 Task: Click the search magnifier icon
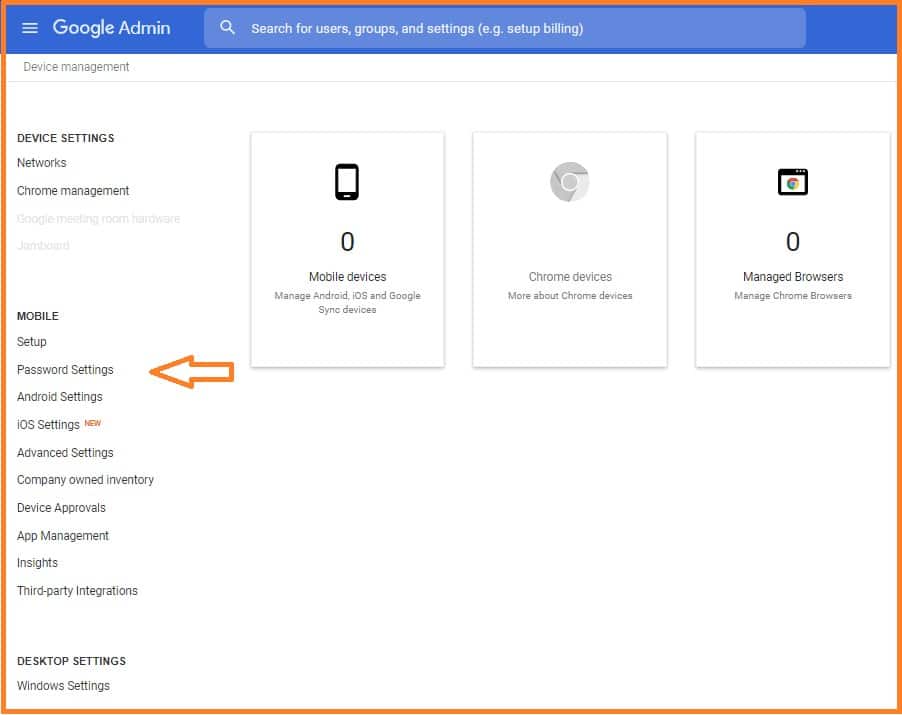(228, 28)
